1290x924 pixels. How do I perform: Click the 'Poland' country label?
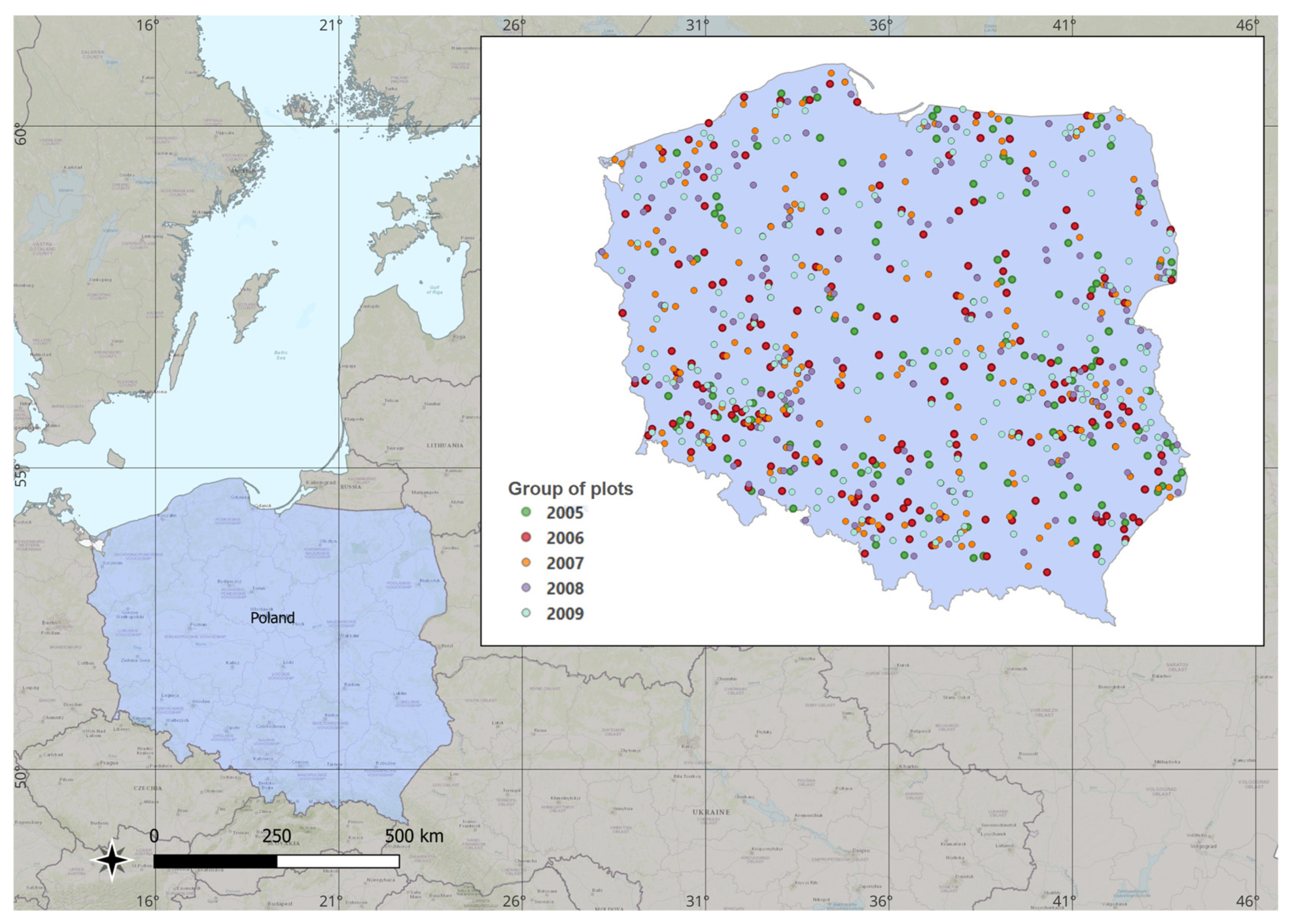tap(273, 617)
